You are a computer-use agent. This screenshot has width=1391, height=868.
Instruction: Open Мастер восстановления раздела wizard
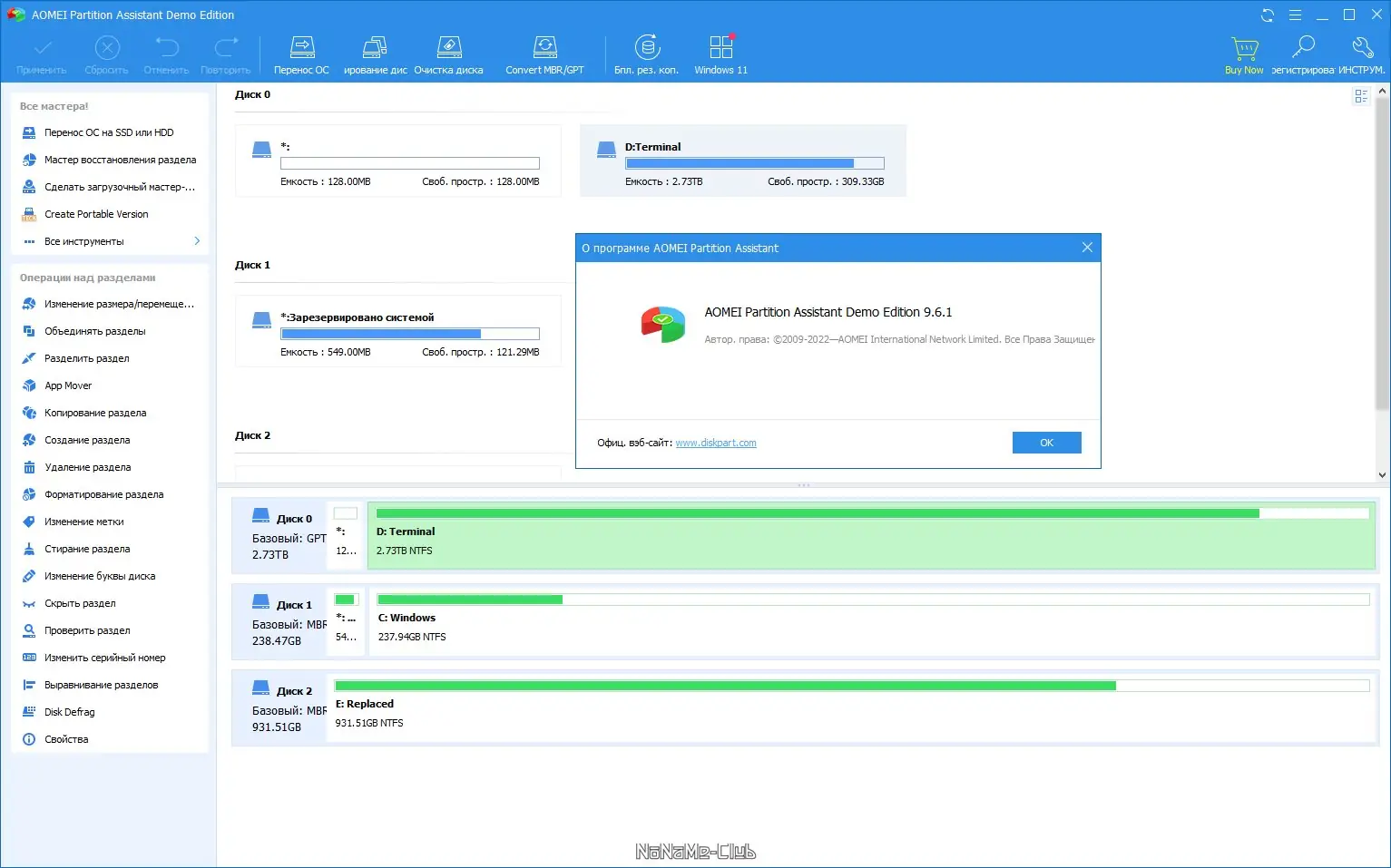[109, 160]
